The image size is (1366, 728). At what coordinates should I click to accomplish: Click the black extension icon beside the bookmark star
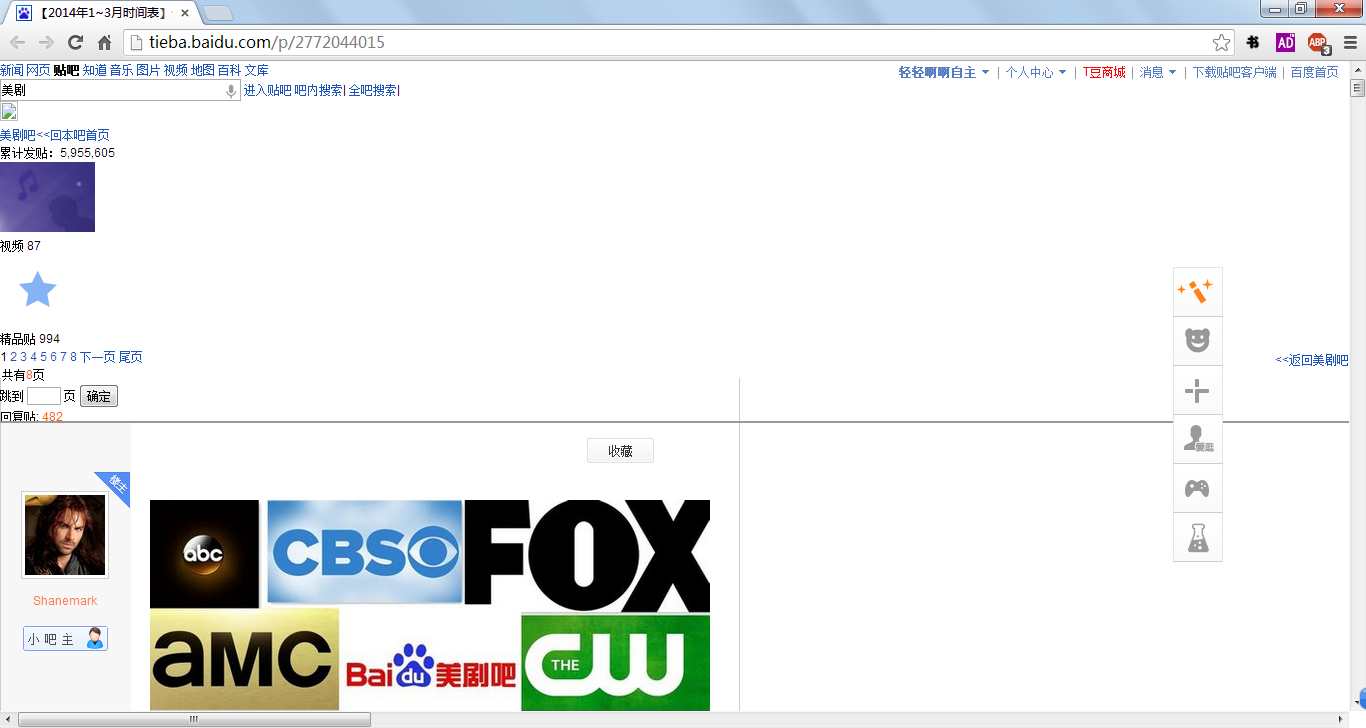coord(1253,42)
